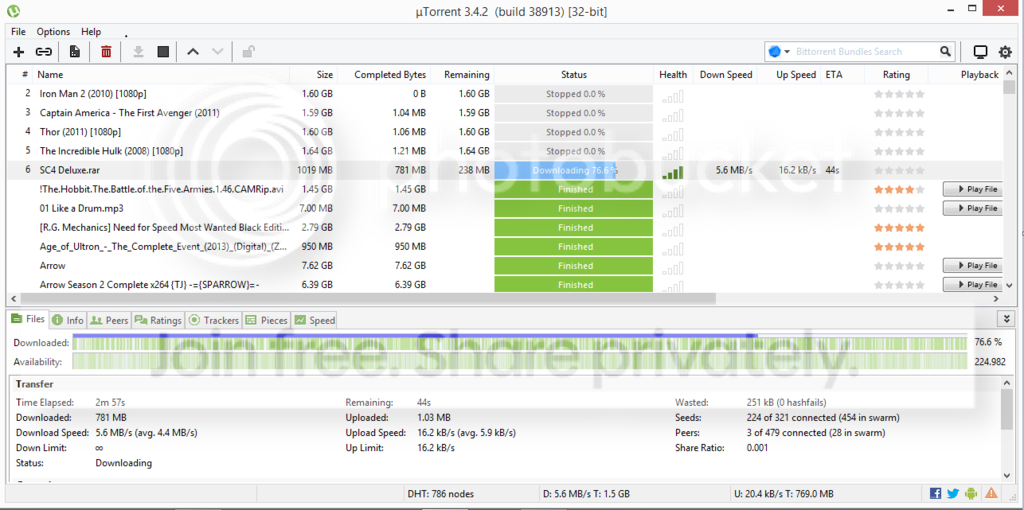This screenshot has width=1024, height=510.
Task: Click Play File for 01 Like a Drum.mp3
Action: pyautogui.click(x=973, y=208)
